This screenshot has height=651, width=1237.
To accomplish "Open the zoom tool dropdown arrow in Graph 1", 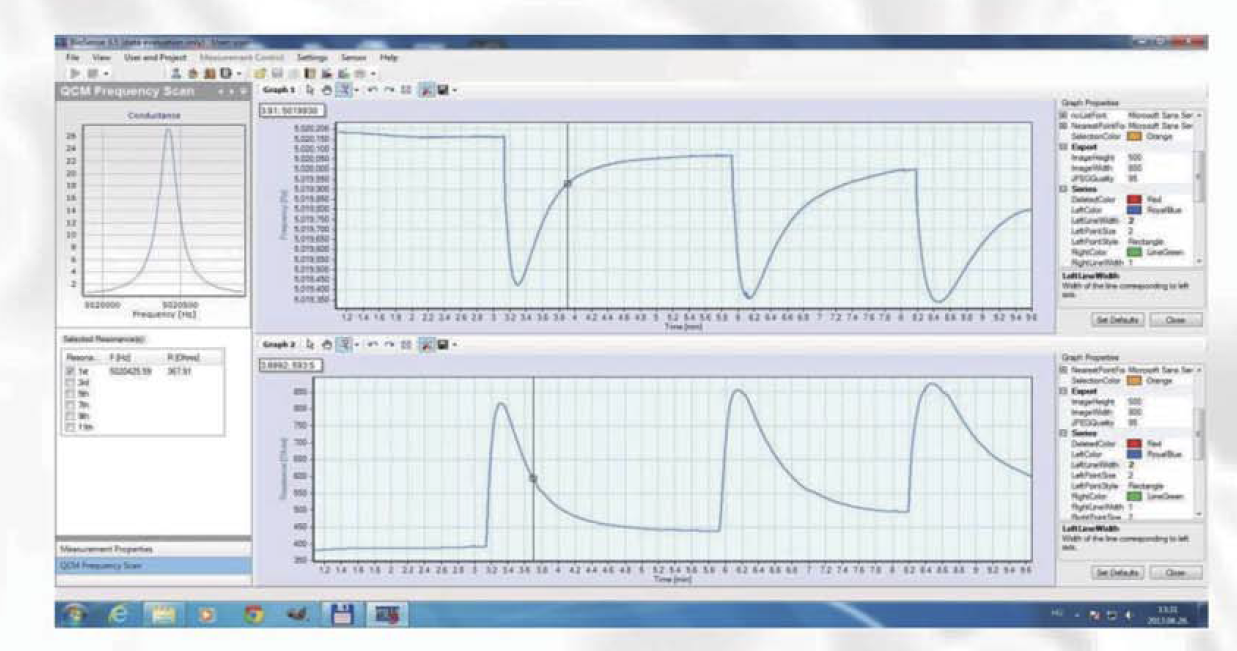I will tap(355, 89).
